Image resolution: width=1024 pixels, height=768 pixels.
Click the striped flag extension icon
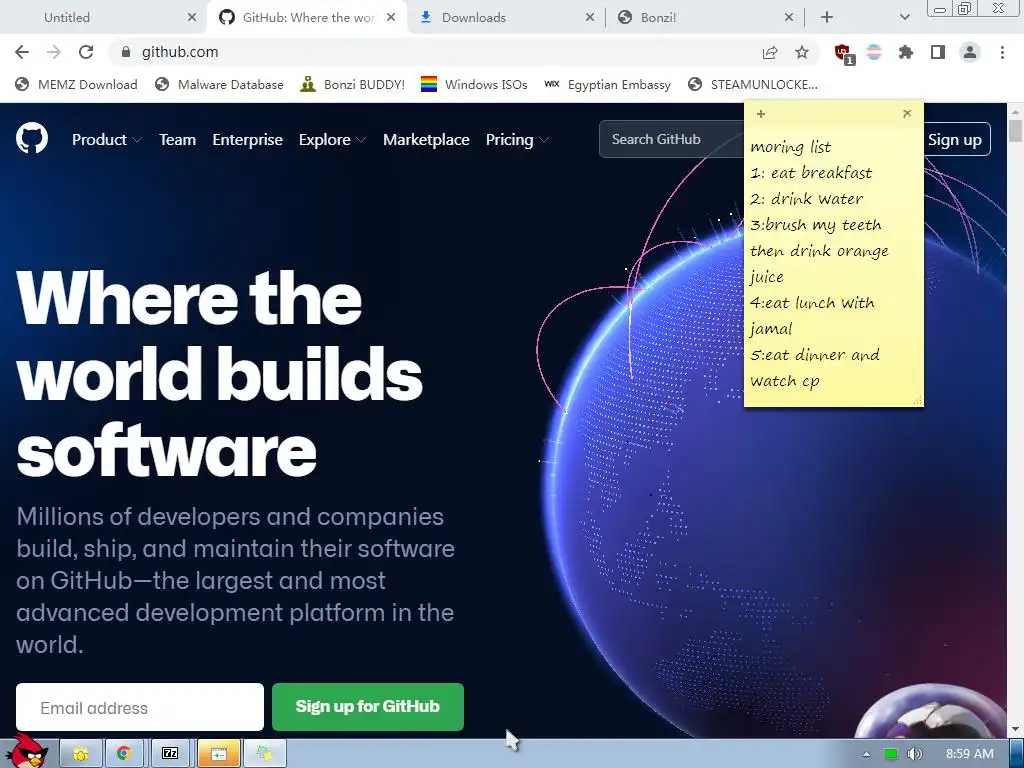pyautogui.click(x=874, y=52)
